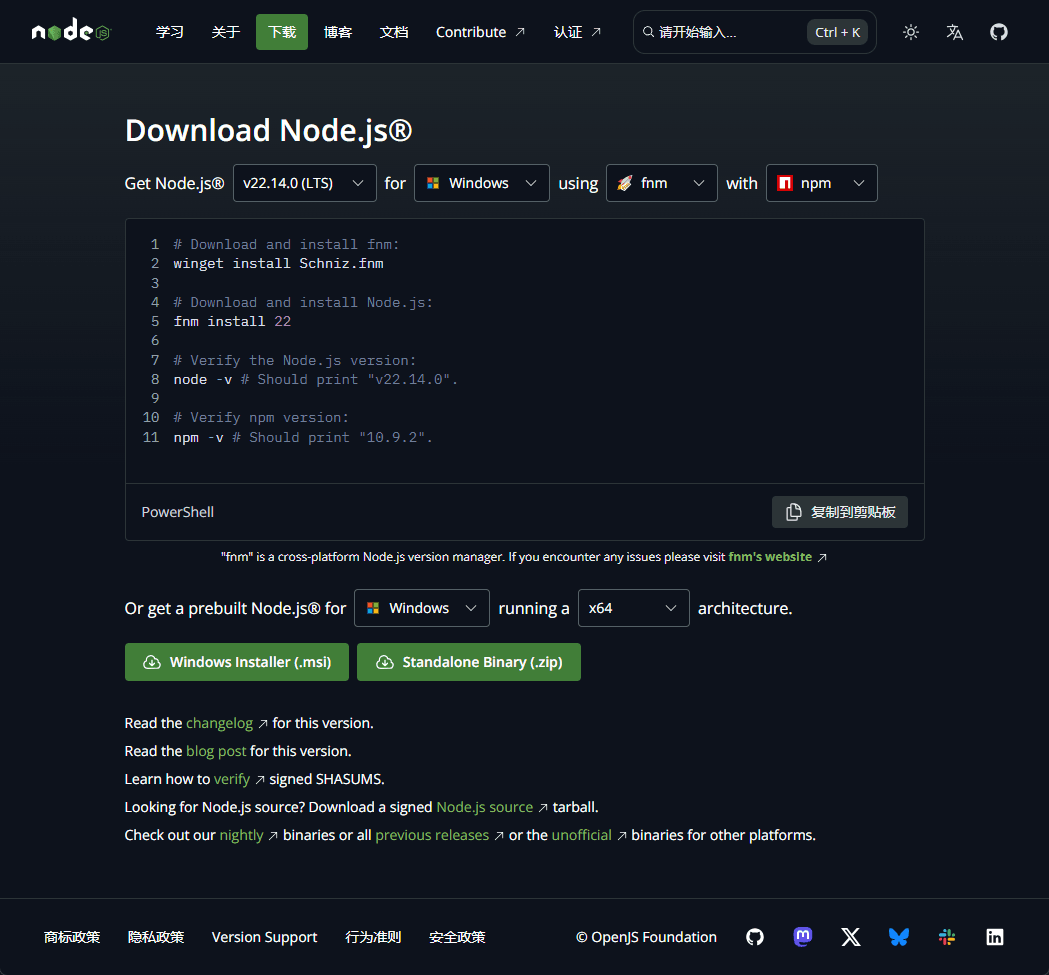The height and width of the screenshot is (975, 1049).
Task: Open the GitHub icon in the header
Action: (999, 32)
